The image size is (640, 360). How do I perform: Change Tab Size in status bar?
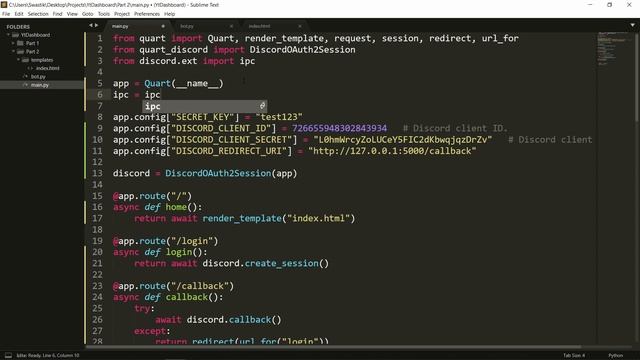click(x=574, y=356)
